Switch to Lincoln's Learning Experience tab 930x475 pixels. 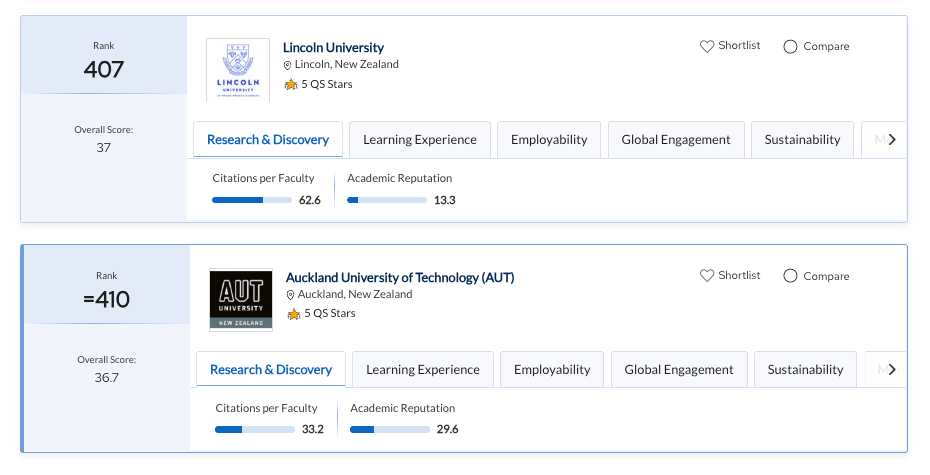[x=420, y=140]
